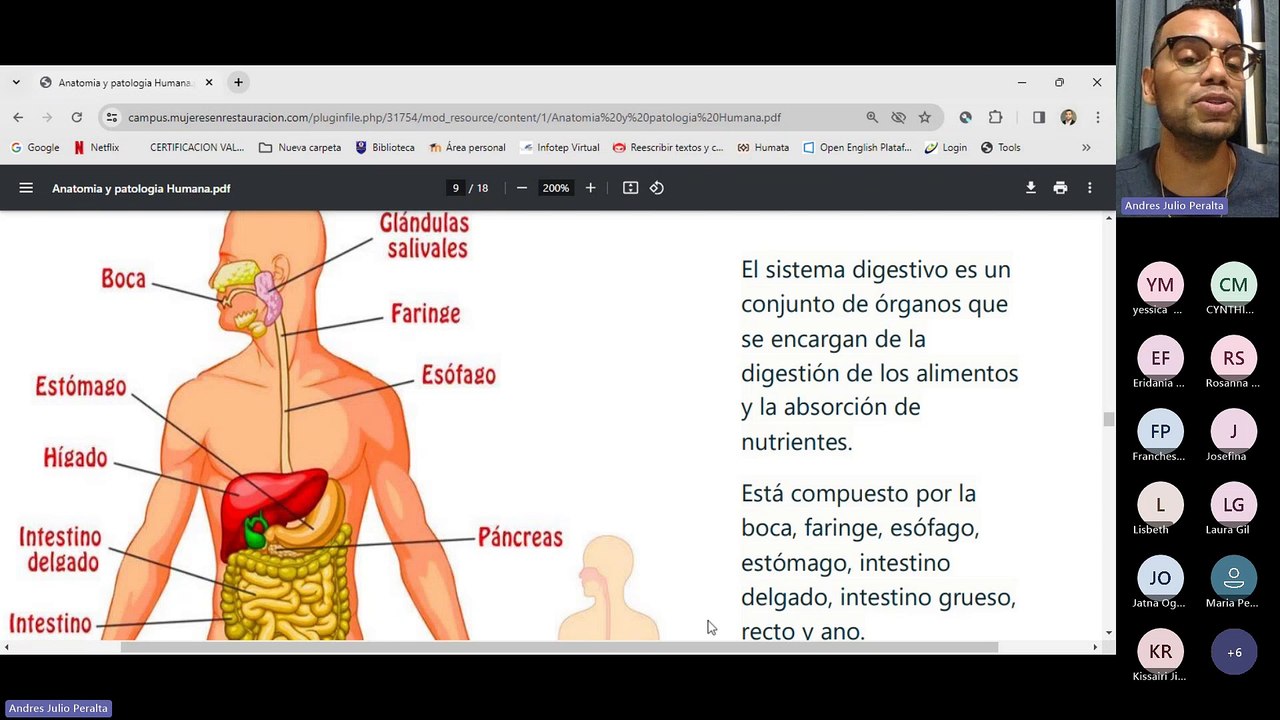This screenshot has height=720, width=1280.
Task: Open the Humata bookmark
Action: coord(763,147)
